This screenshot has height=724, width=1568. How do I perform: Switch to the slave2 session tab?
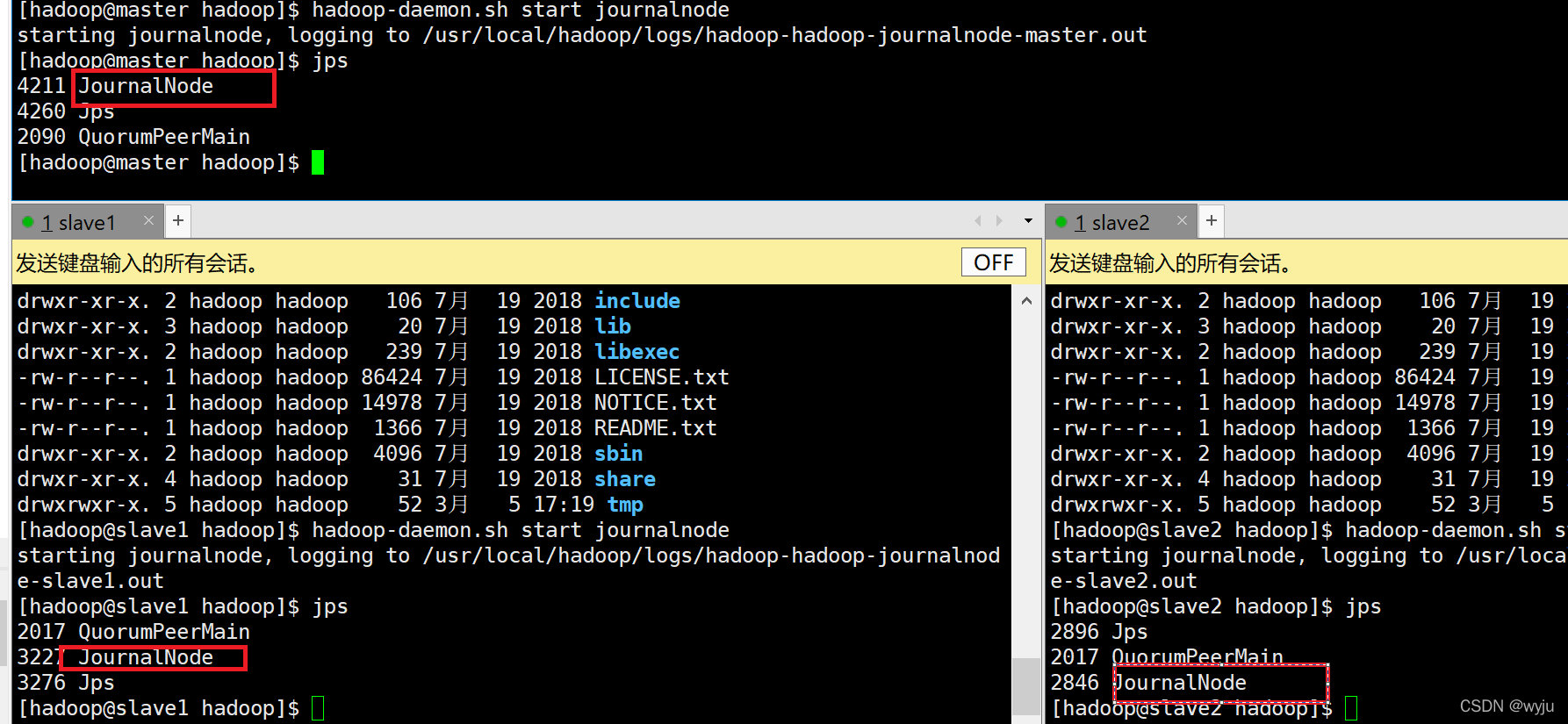[x=1111, y=223]
